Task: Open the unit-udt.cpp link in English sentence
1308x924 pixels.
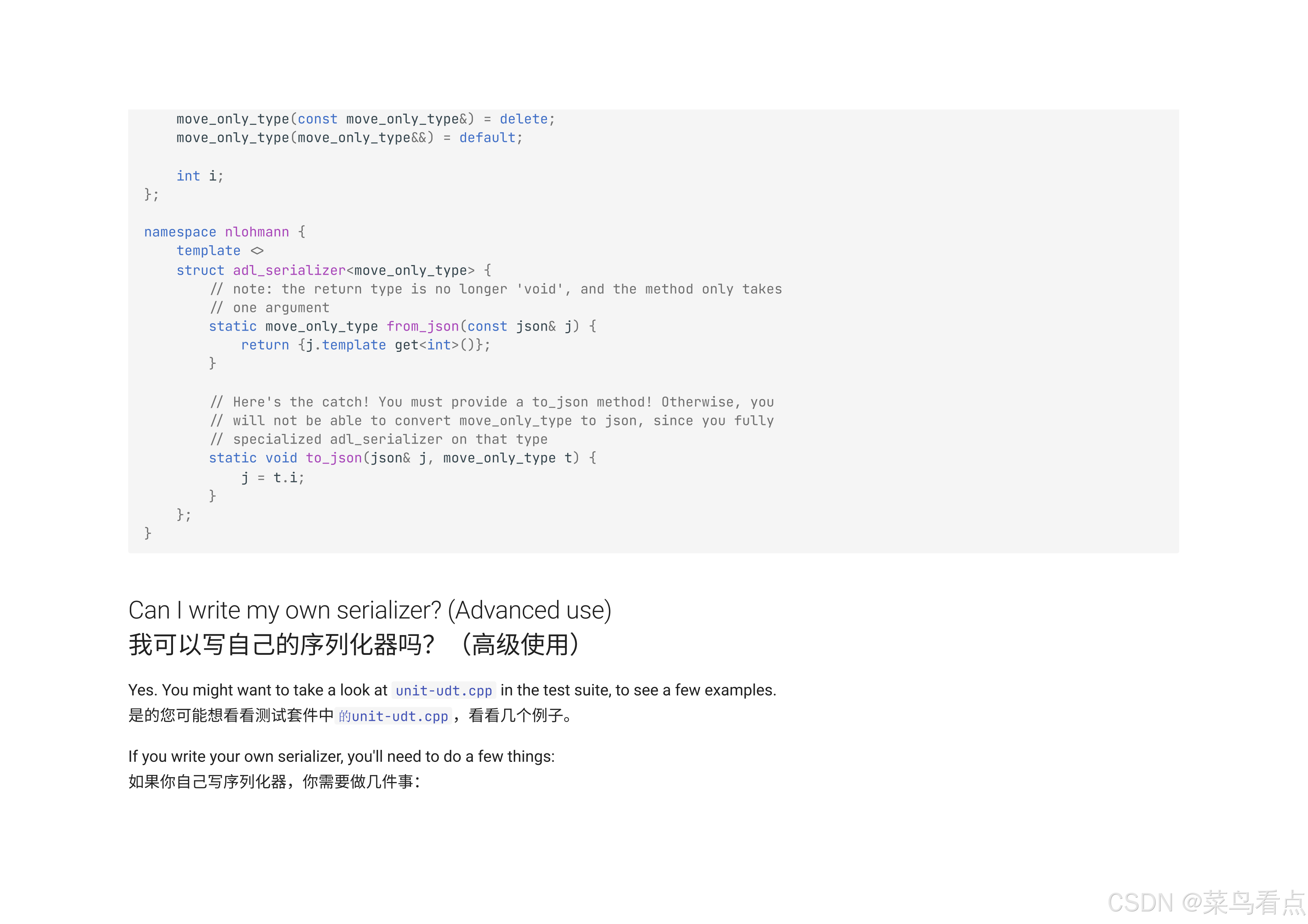Action: click(x=443, y=691)
